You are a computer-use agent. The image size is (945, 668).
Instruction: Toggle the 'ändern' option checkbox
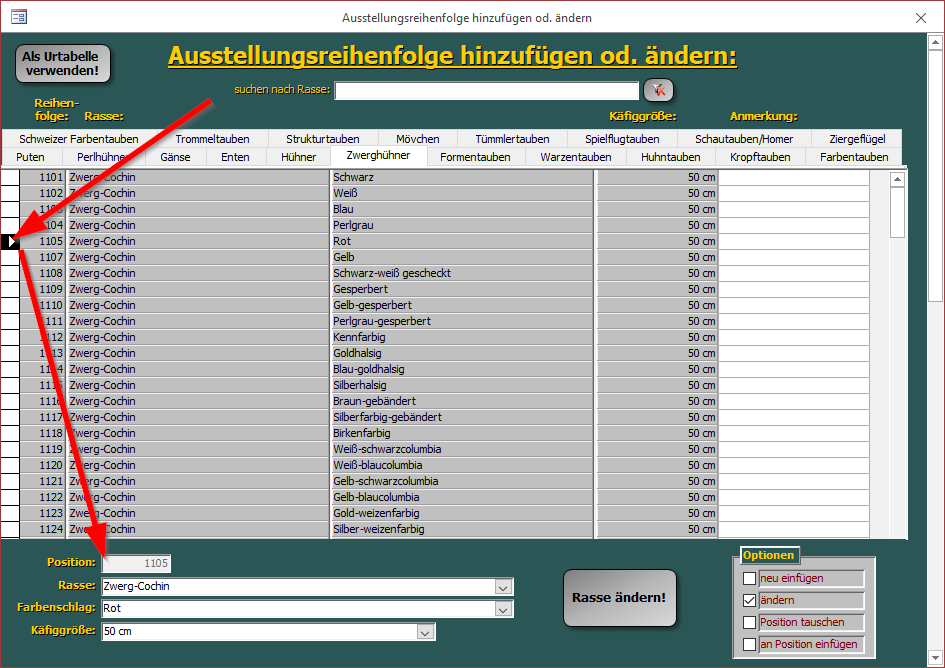pos(750,601)
